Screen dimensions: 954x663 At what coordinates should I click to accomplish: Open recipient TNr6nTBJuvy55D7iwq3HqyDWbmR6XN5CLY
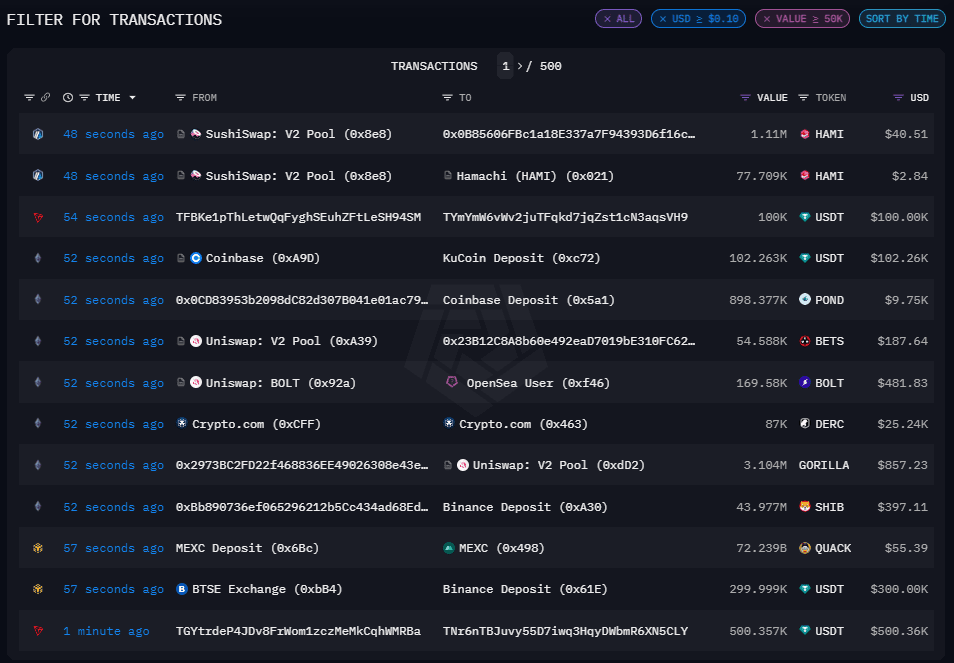tap(565, 631)
